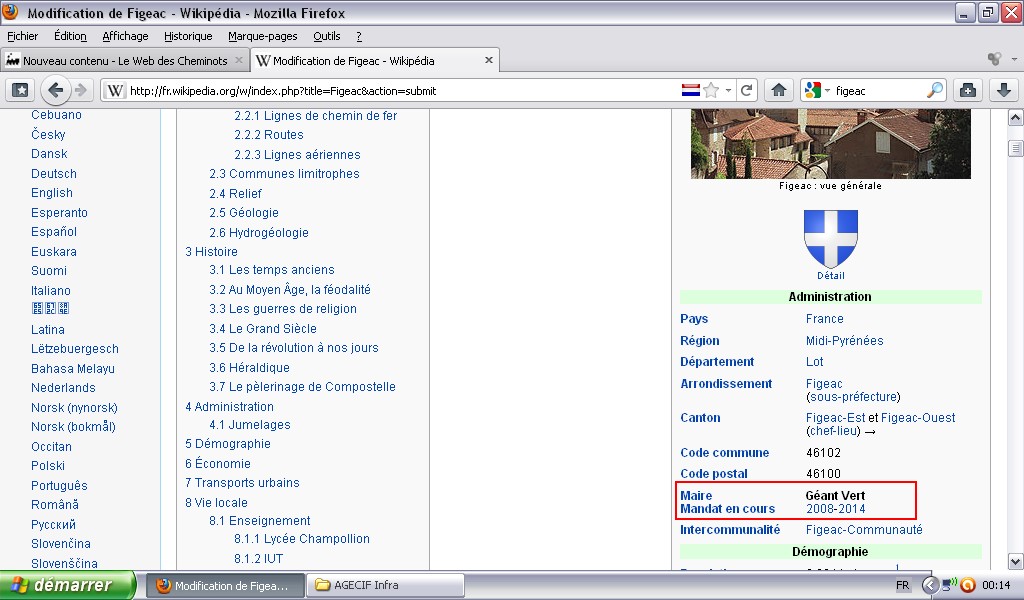Open the English language link

[x=52, y=193]
